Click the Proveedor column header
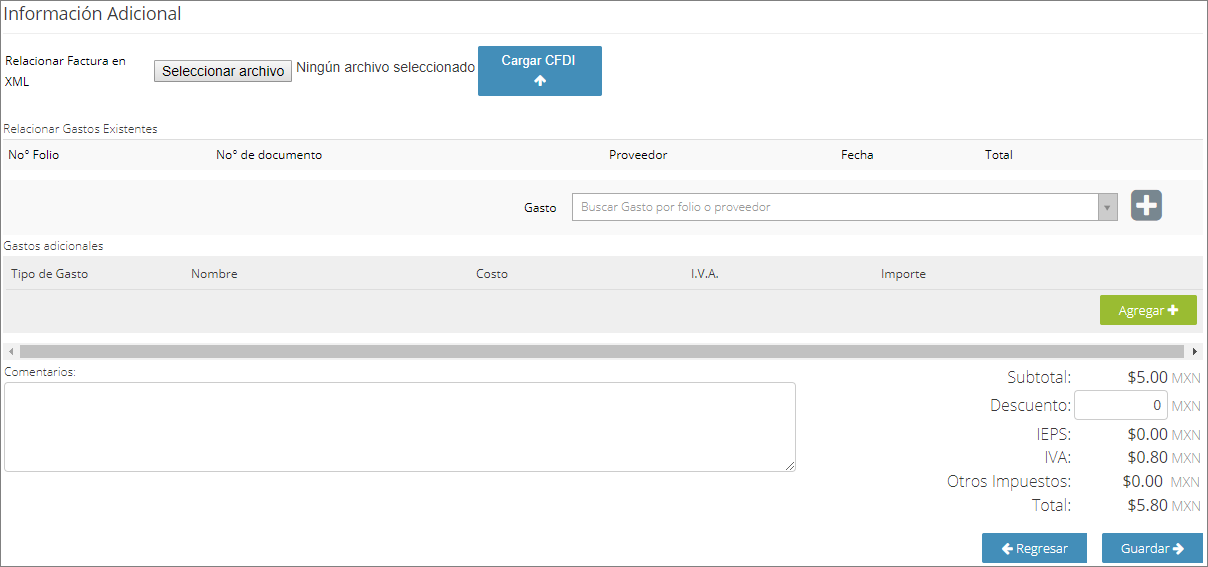 [638, 155]
